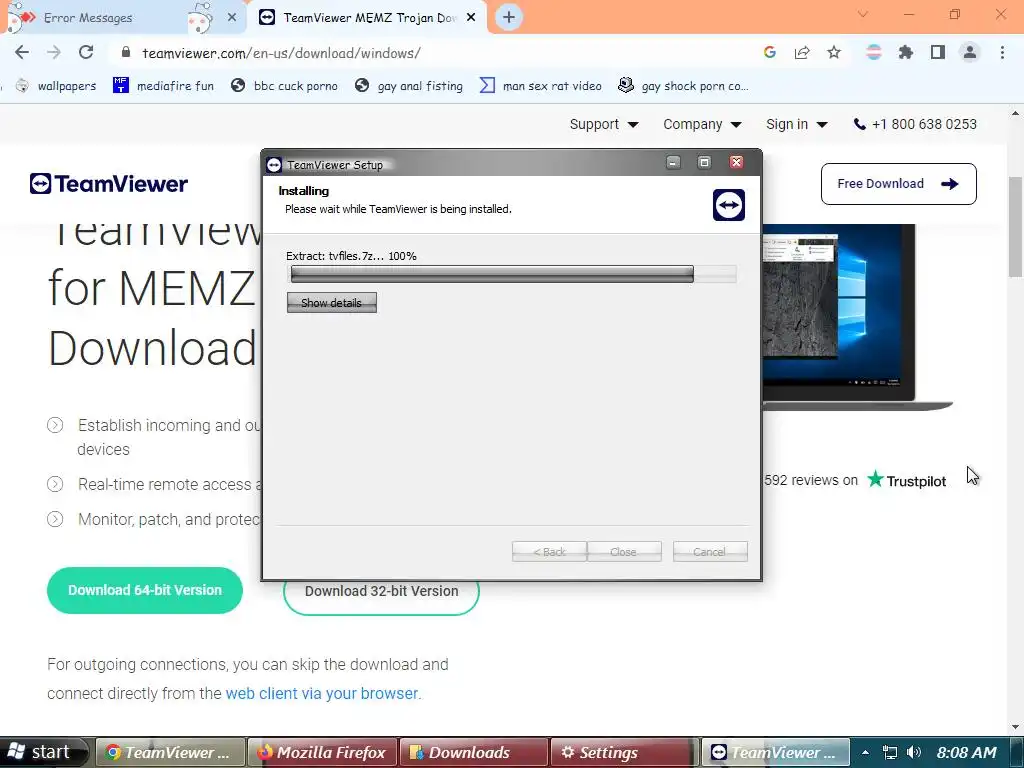
Task: Open the Chrome three-dot menu
Action: (x=1002, y=53)
